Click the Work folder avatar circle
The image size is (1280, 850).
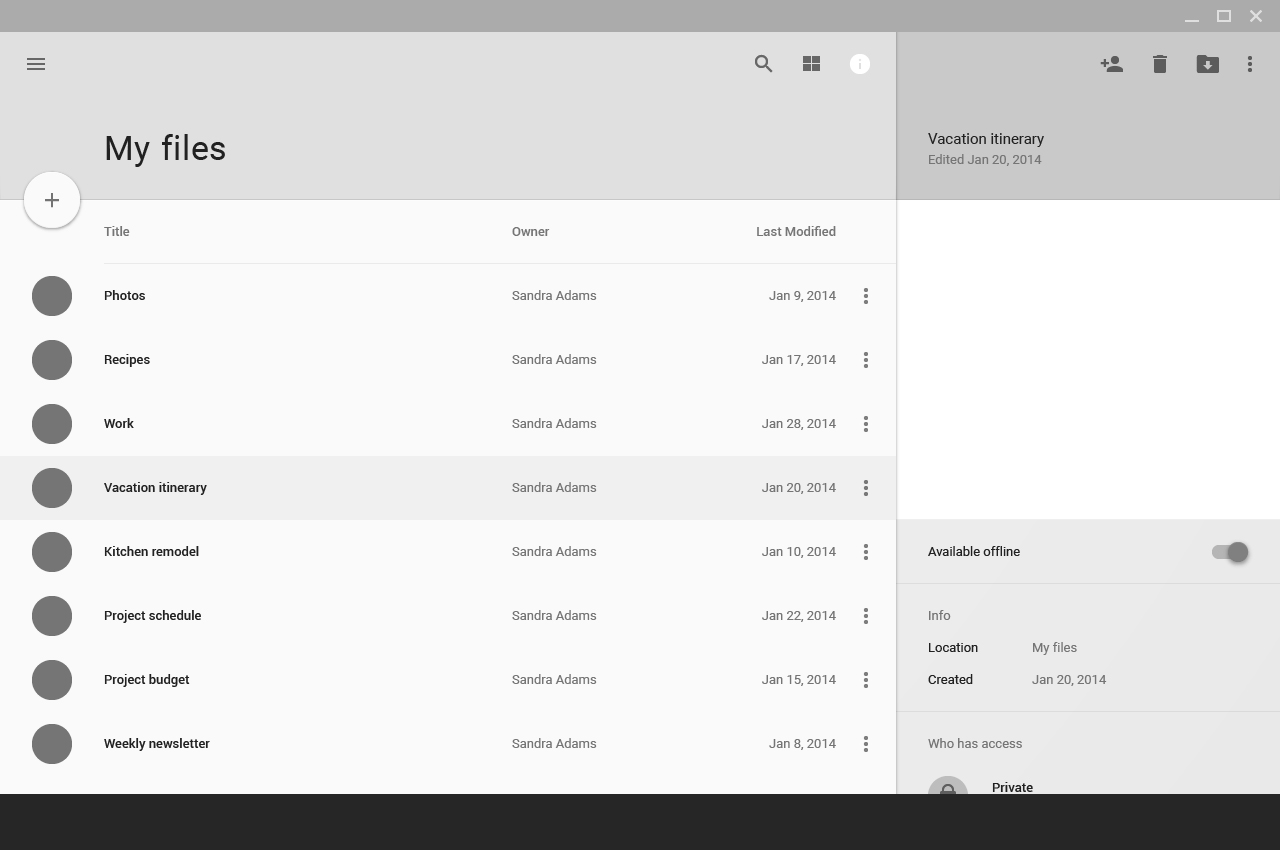point(52,424)
